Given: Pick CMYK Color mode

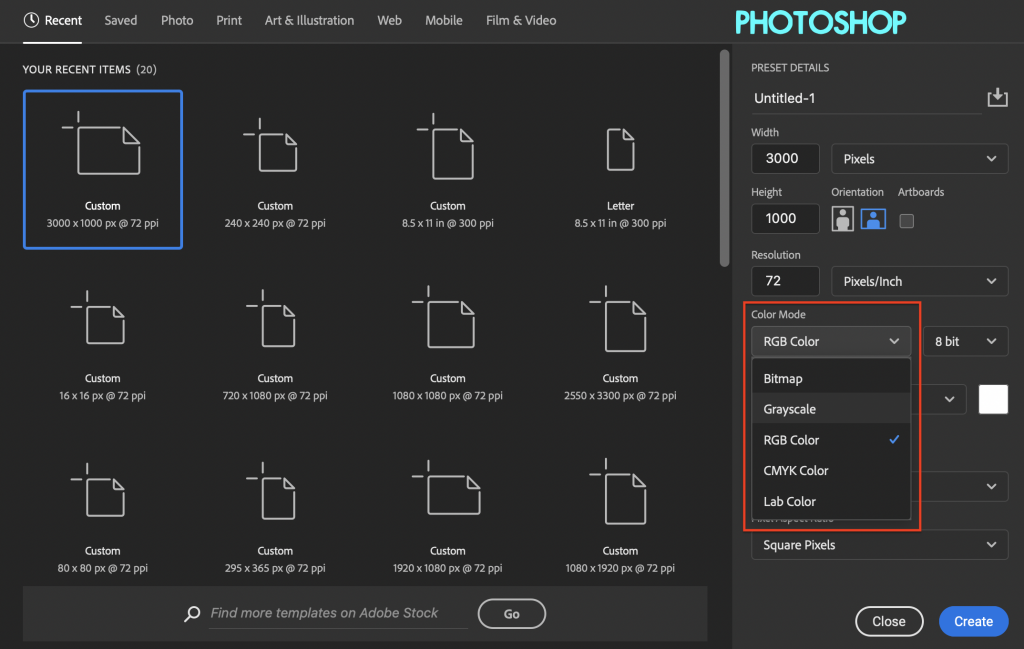Looking at the screenshot, I should 831,471.
